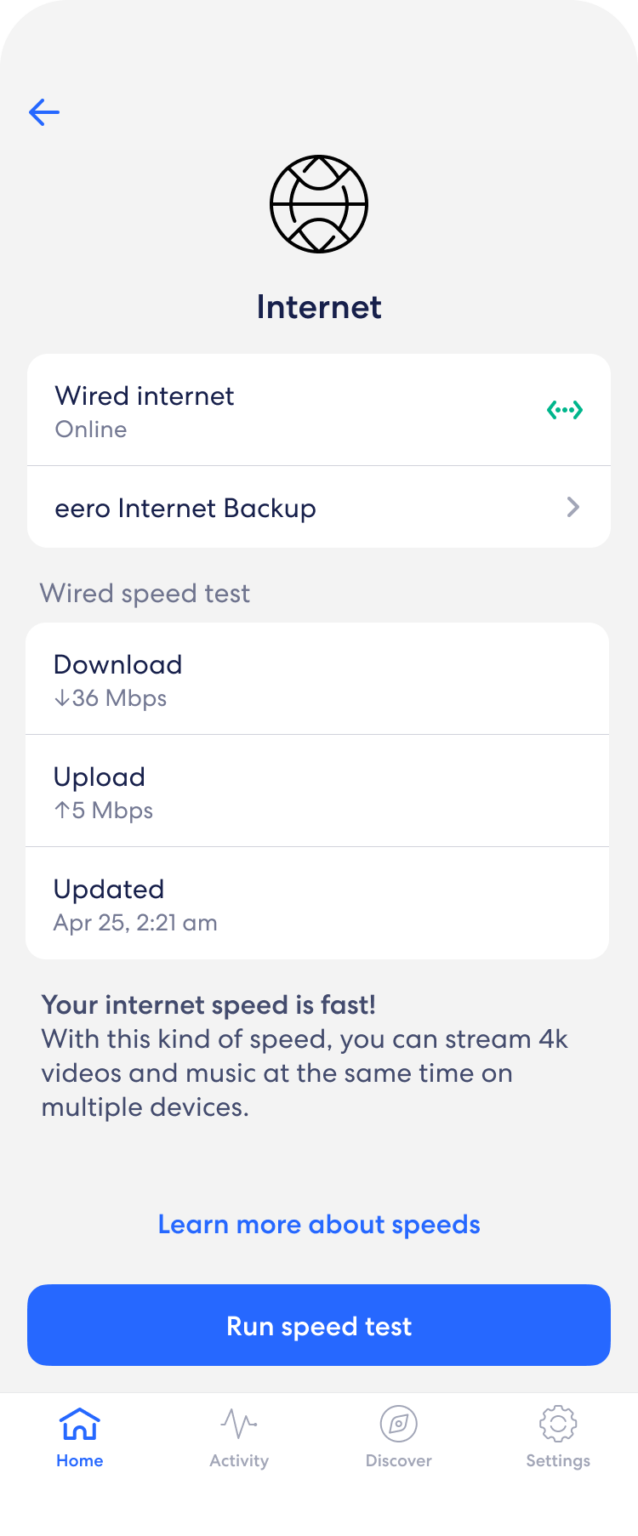Tap the Wired internet Online row
This screenshot has width=638, height=1536.
[318, 409]
